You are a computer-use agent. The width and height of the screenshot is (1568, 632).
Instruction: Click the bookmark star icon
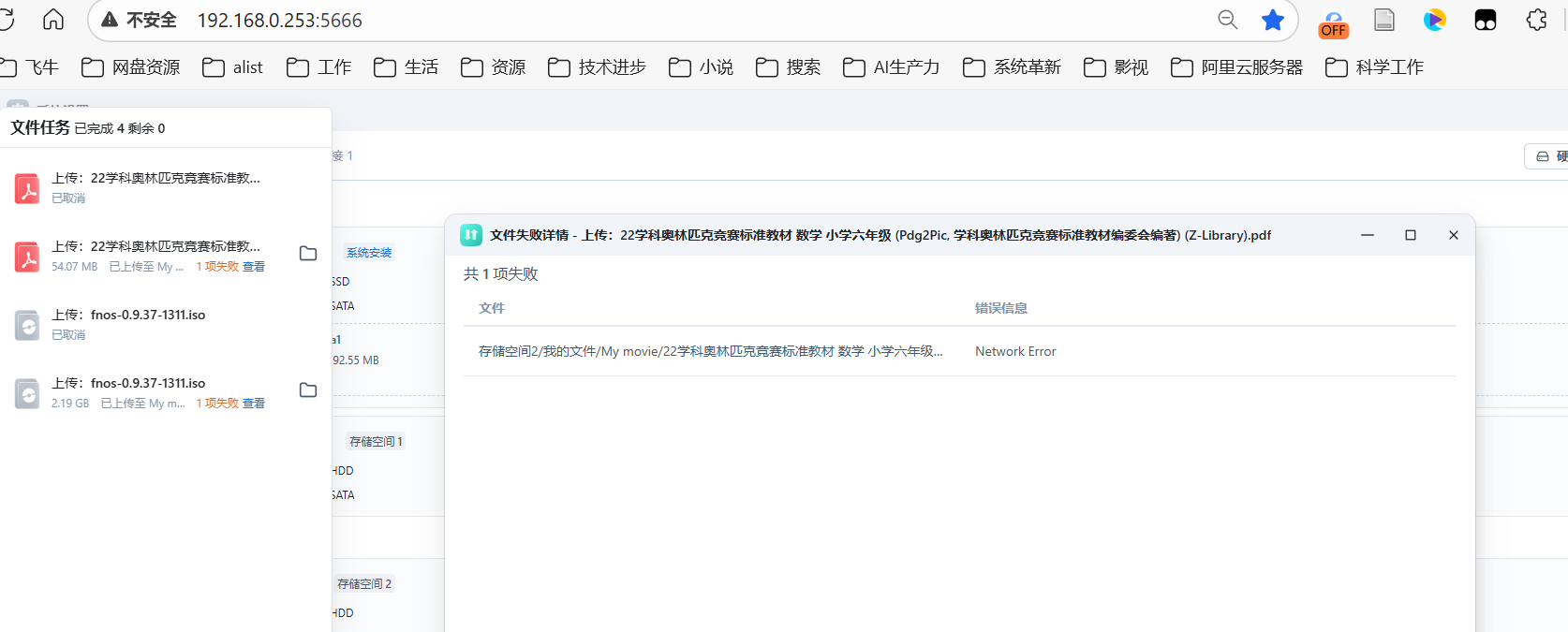pyautogui.click(x=1273, y=20)
